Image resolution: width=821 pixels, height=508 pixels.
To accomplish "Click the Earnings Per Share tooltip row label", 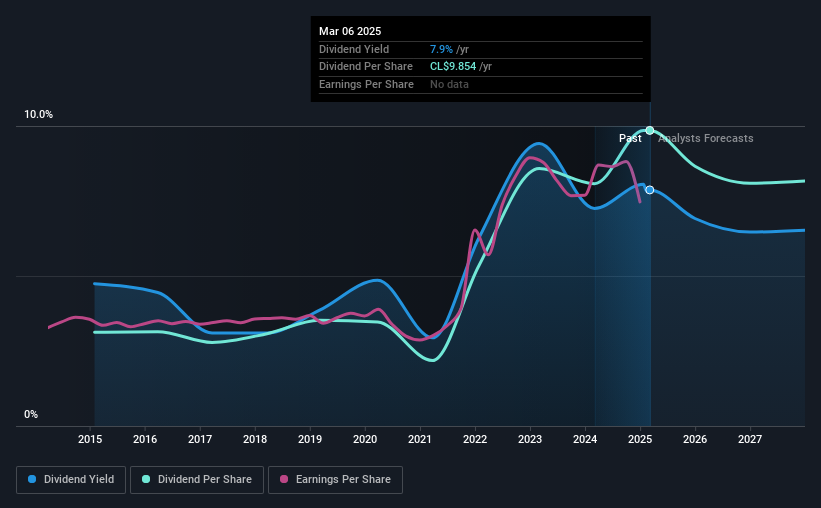I will (x=367, y=84).
